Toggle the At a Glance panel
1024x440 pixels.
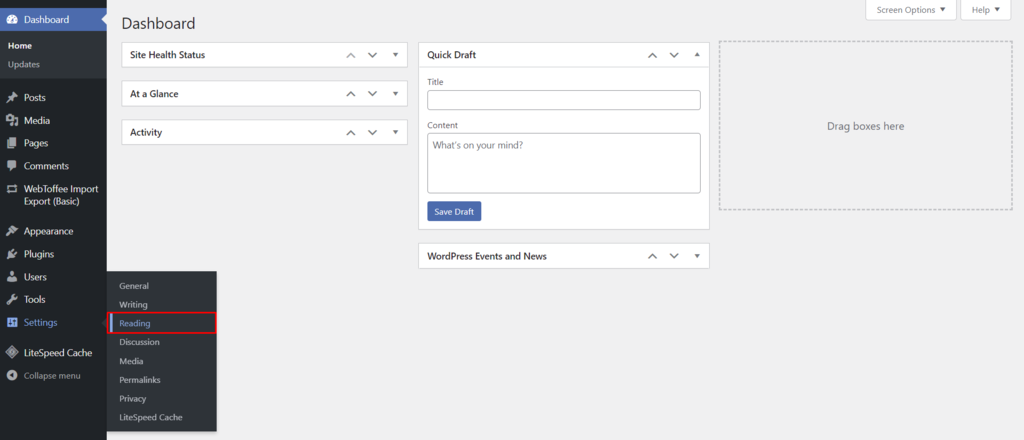coord(396,94)
